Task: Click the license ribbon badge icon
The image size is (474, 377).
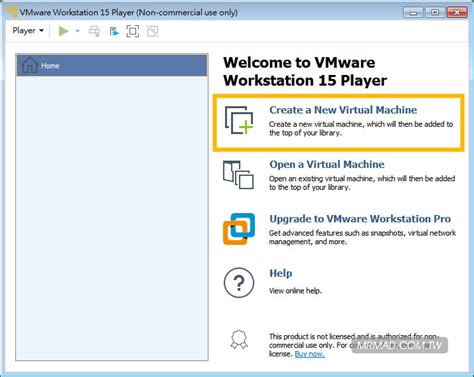Action: 239,339
